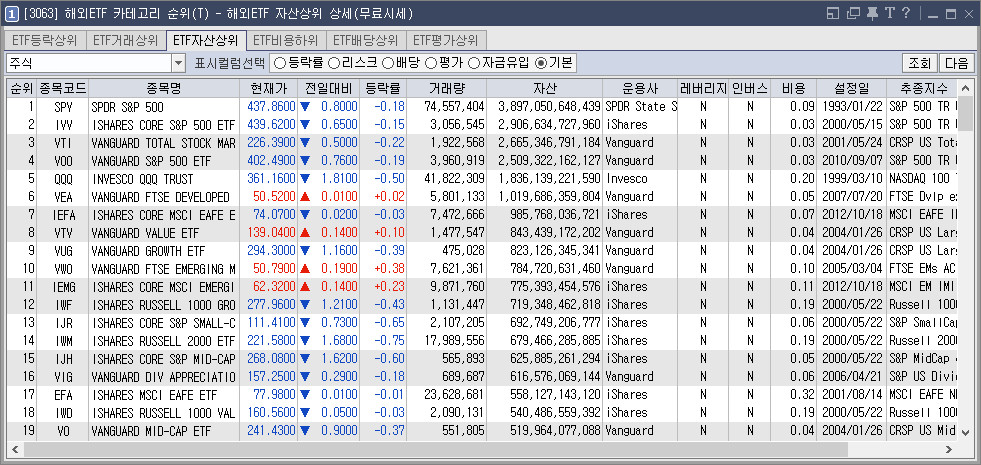Click the 추종지수 column header
Screen dimensions: 981x465
click(x=923, y=88)
